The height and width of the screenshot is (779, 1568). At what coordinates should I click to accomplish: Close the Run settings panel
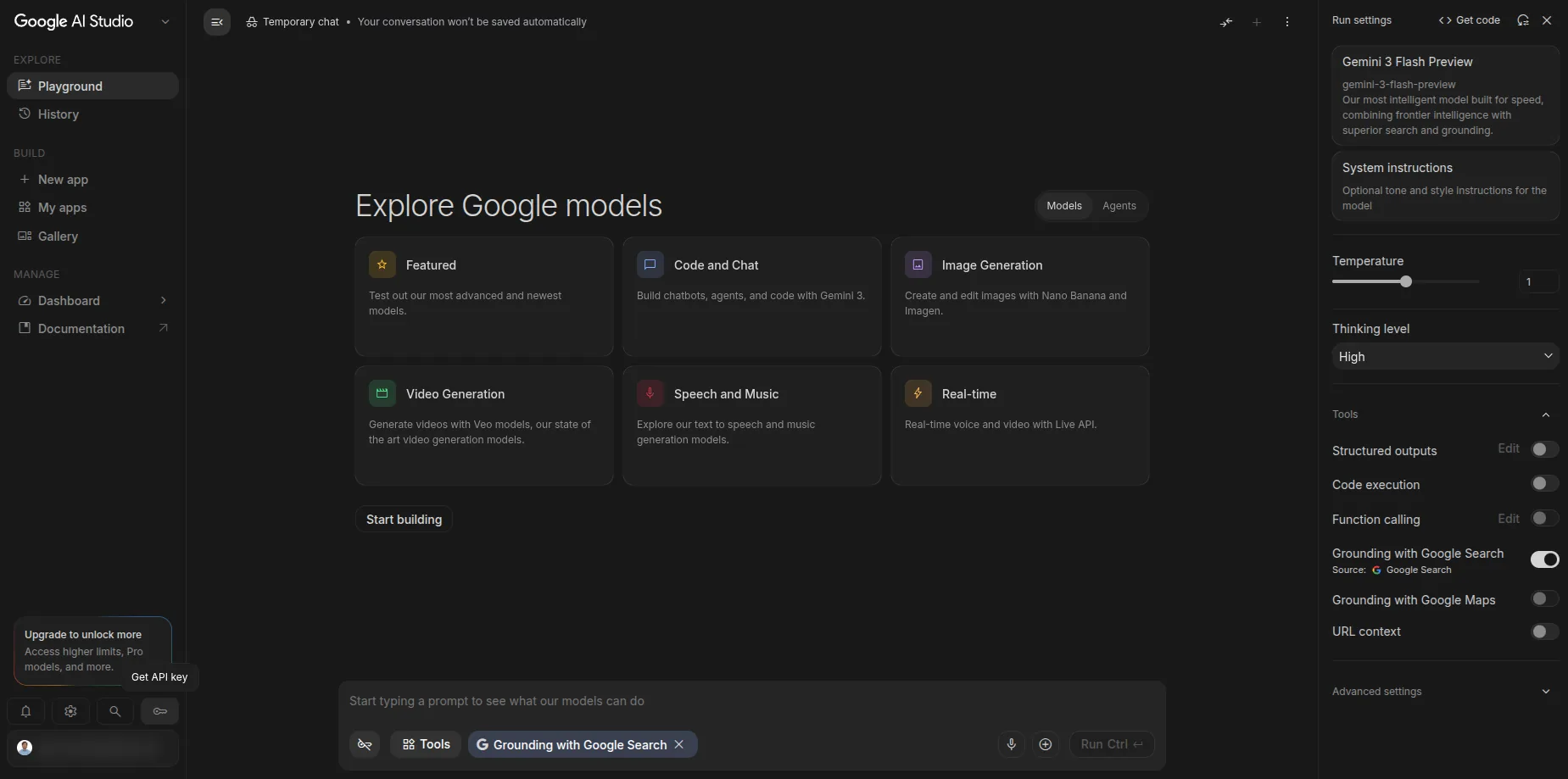(x=1547, y=20)
